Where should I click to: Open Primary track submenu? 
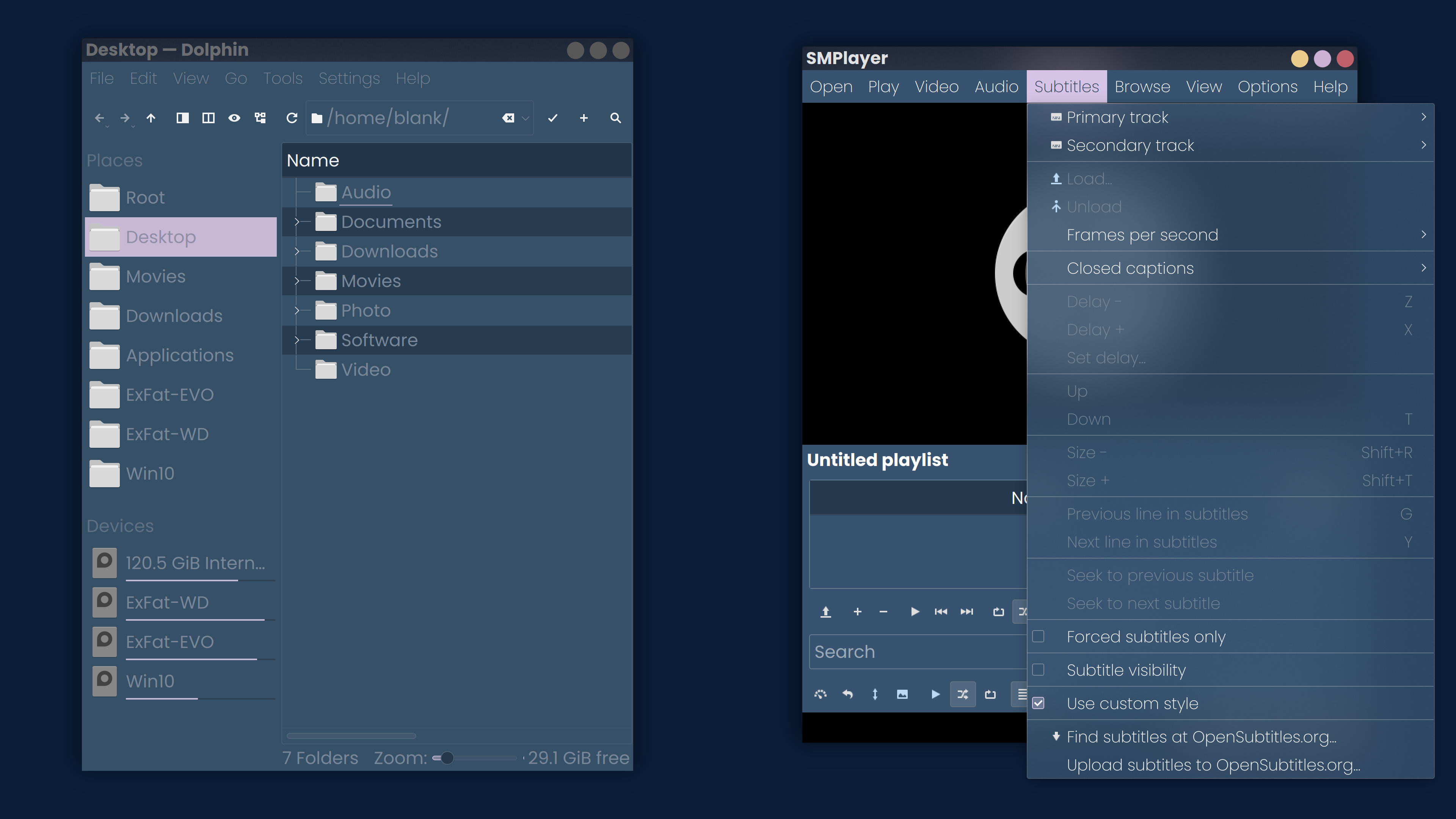click(x=1230, y=117)
